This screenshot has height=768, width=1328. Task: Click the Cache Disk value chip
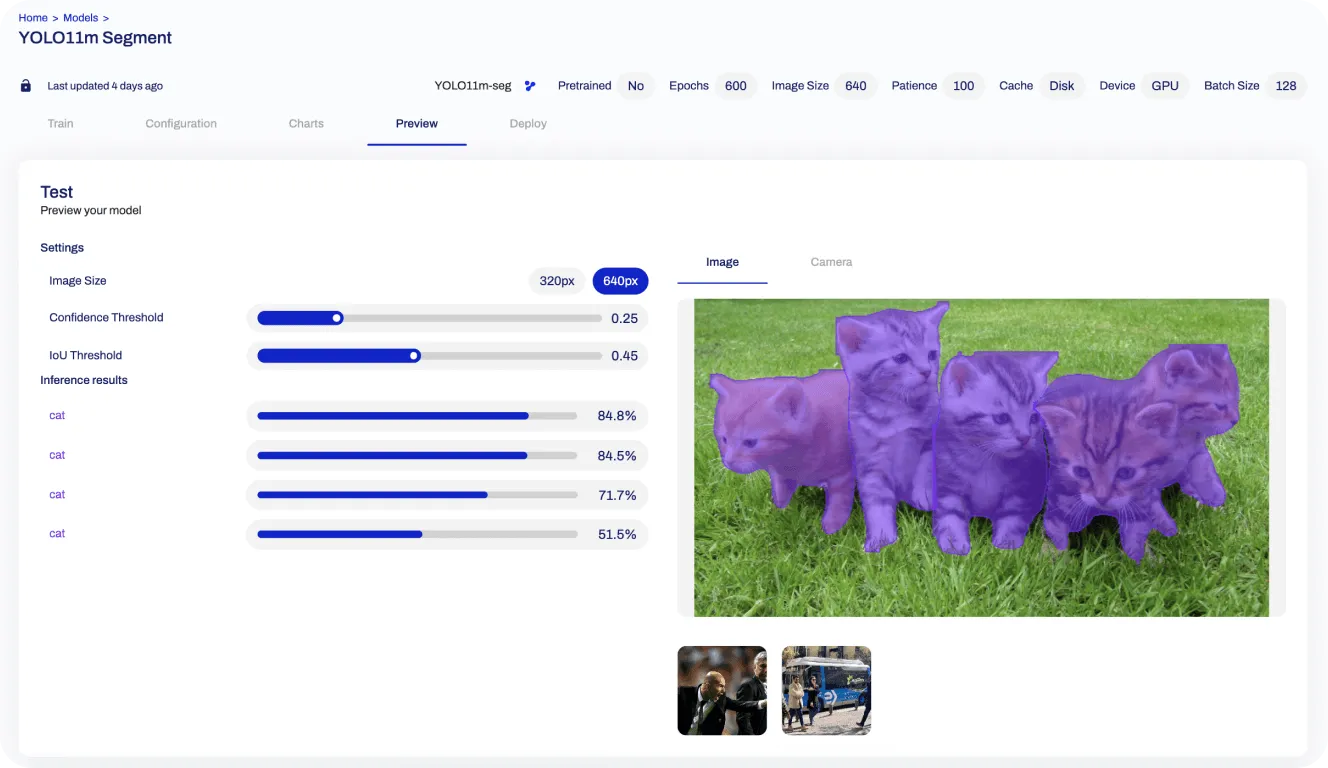click(1062, 86)
